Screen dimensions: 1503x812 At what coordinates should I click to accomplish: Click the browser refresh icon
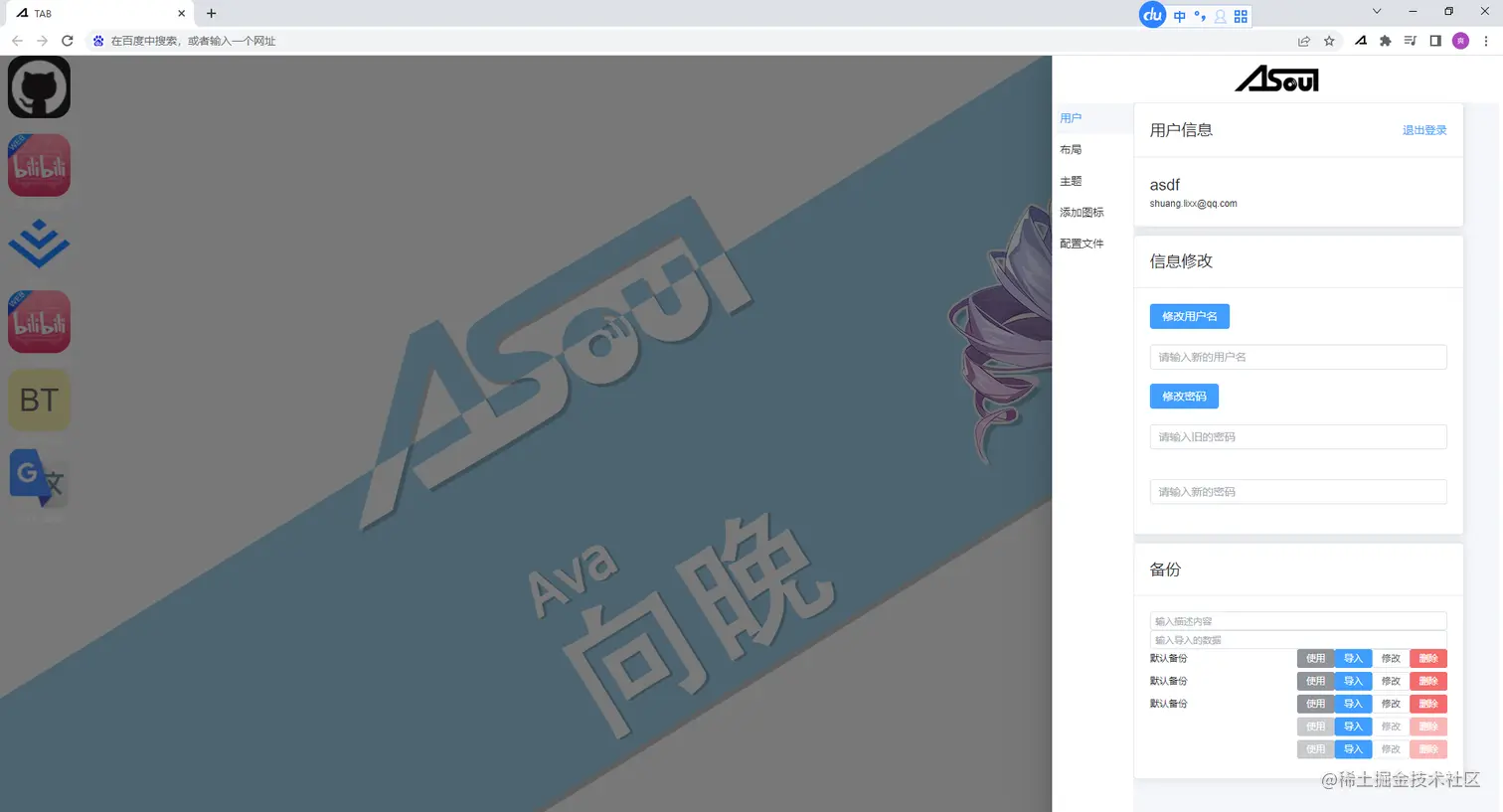coord(67,41)
